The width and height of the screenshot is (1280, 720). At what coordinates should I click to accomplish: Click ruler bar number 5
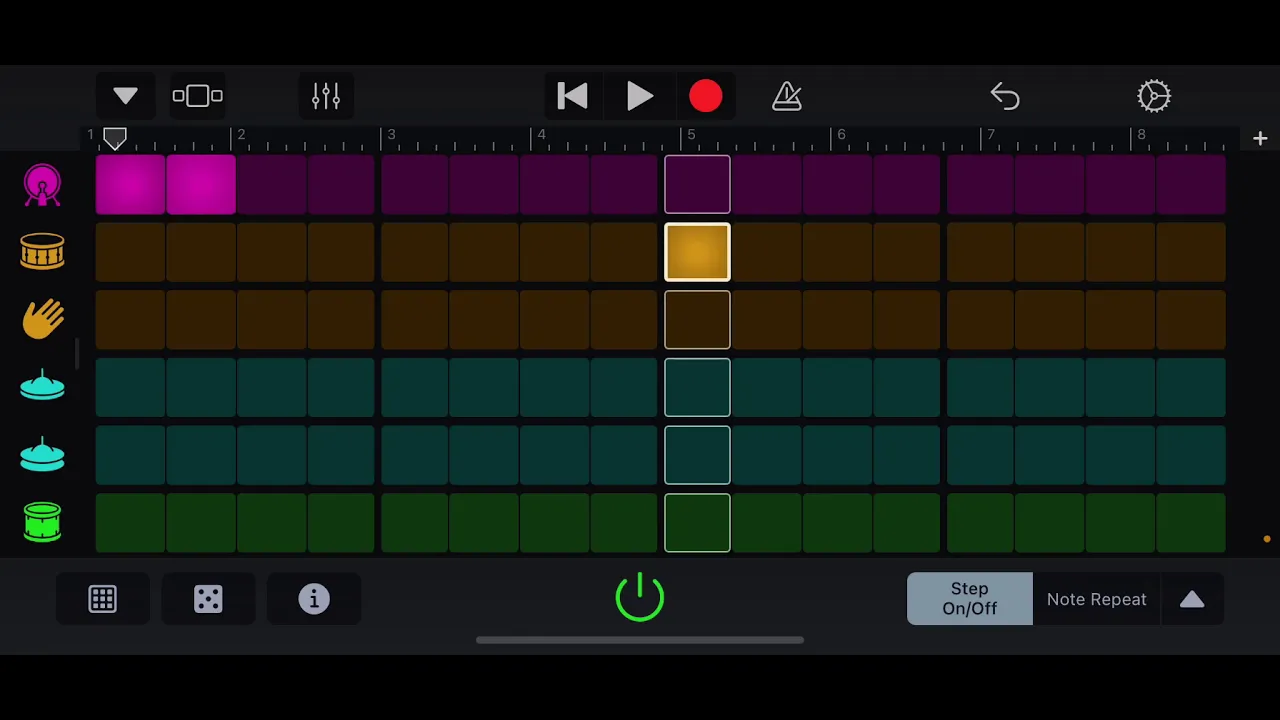tap(691, 135)
